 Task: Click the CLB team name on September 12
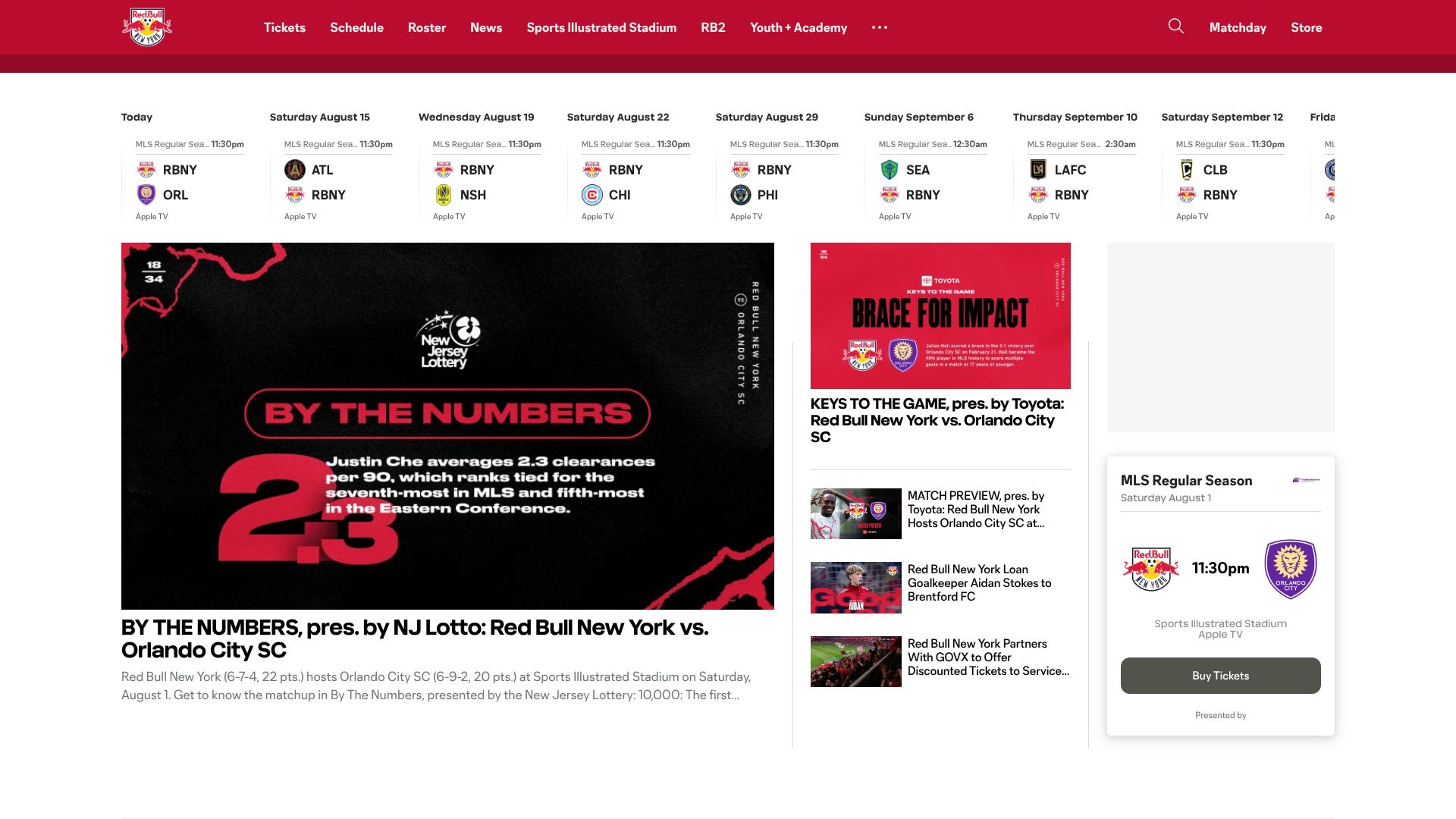tap(1215, 170)
